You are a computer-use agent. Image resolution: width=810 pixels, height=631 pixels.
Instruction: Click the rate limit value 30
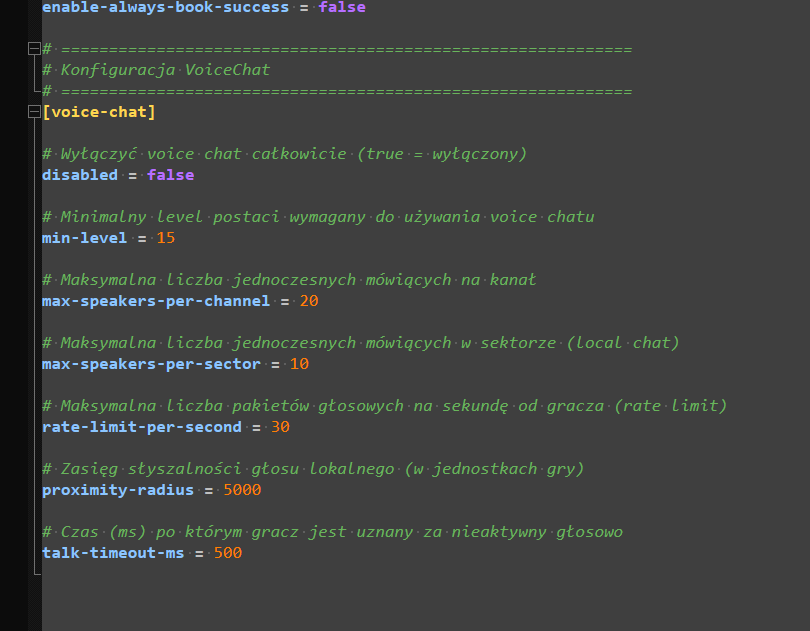click(280, 427)
